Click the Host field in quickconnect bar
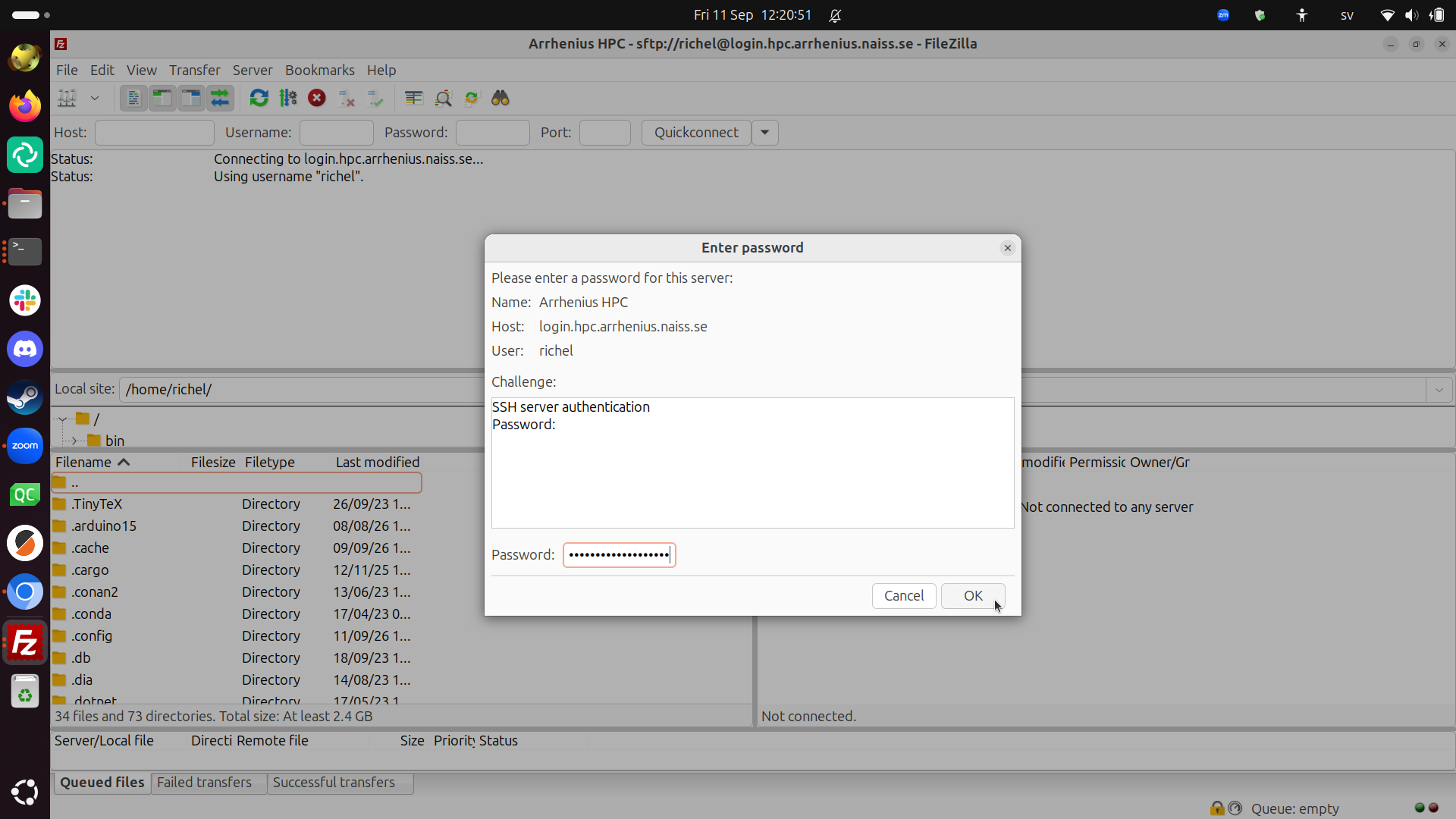 155,133
